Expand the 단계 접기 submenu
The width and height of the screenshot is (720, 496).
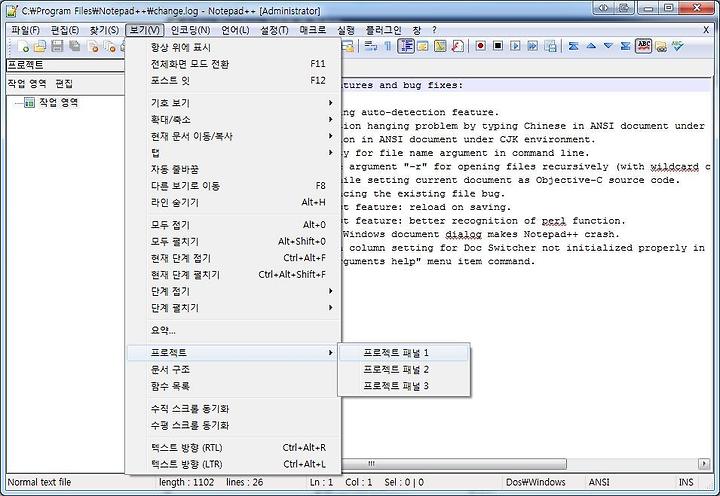click(233, 291)
